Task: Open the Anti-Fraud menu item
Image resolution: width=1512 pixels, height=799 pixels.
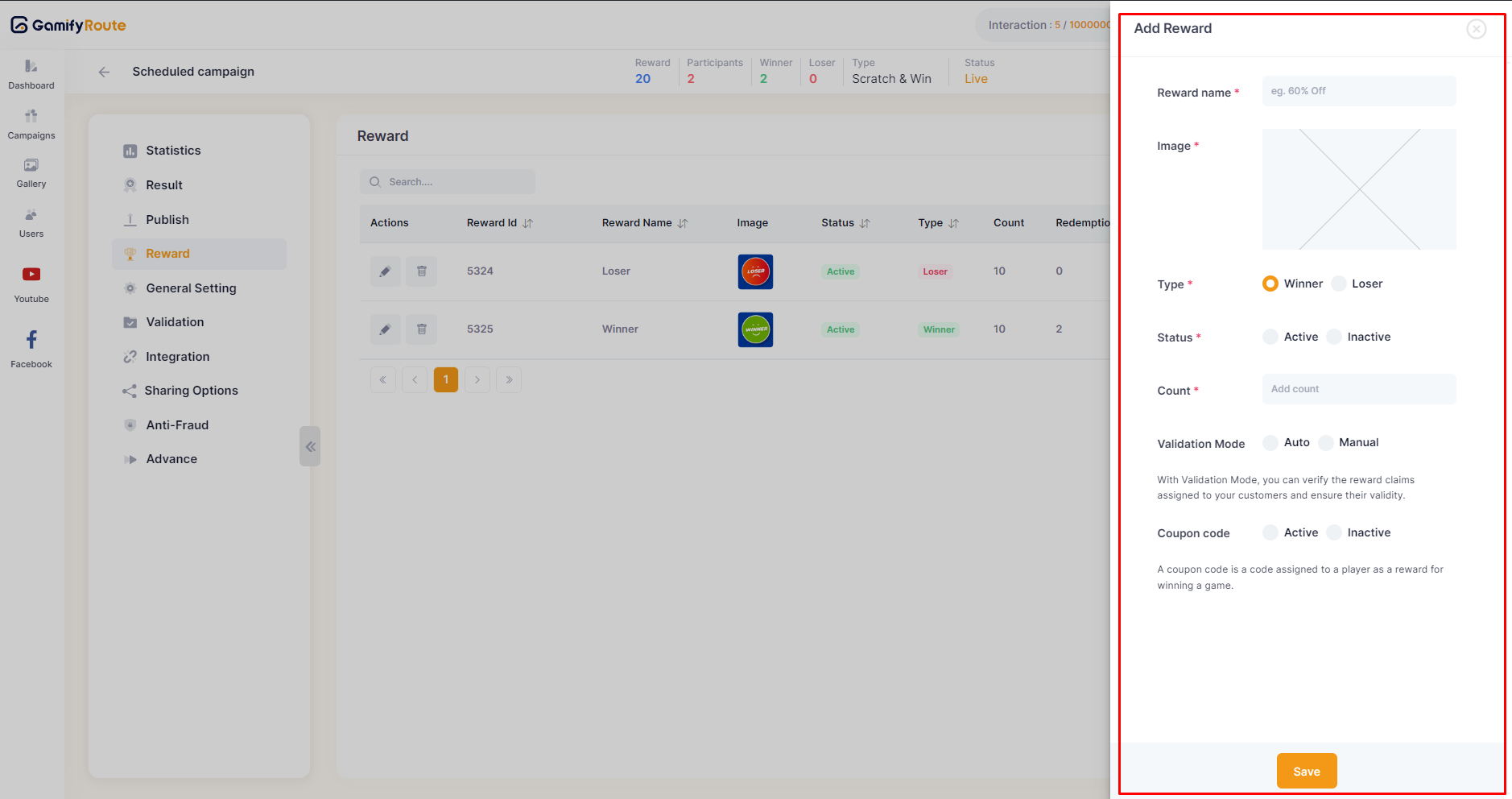Action: coord(177,425)
